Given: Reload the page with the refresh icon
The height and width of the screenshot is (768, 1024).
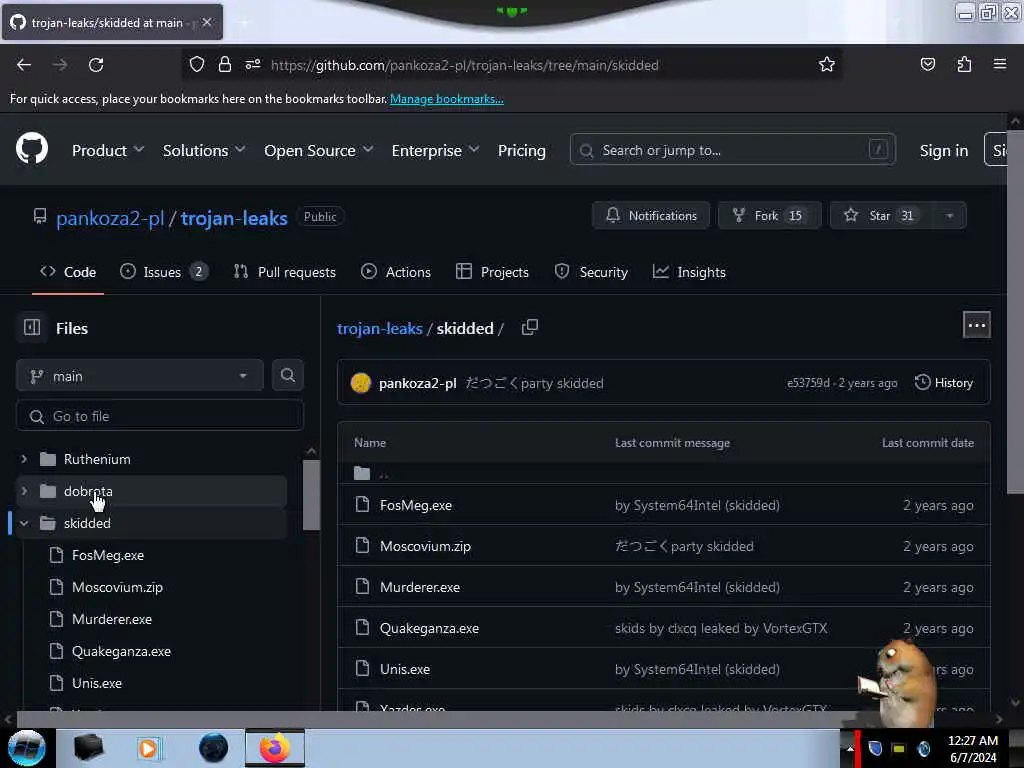Looking at the screenshot, I should click(x=96, y=65).
